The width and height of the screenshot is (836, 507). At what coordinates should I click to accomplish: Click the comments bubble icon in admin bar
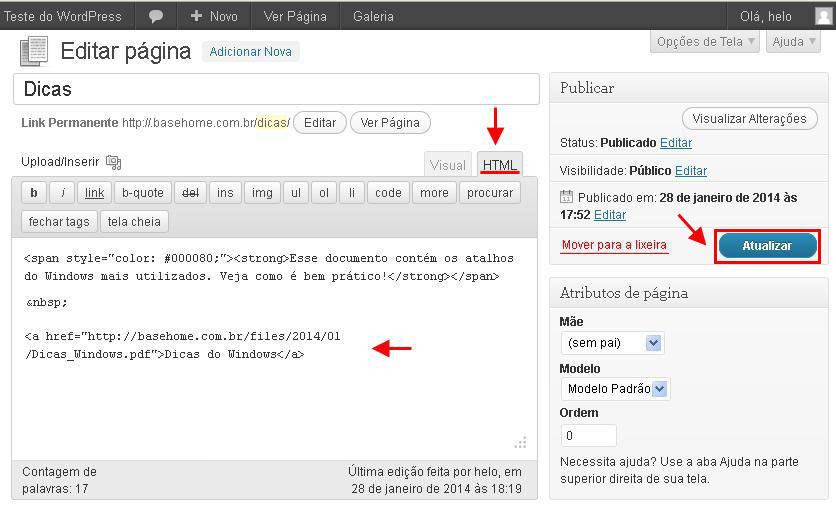click(156, 16)
